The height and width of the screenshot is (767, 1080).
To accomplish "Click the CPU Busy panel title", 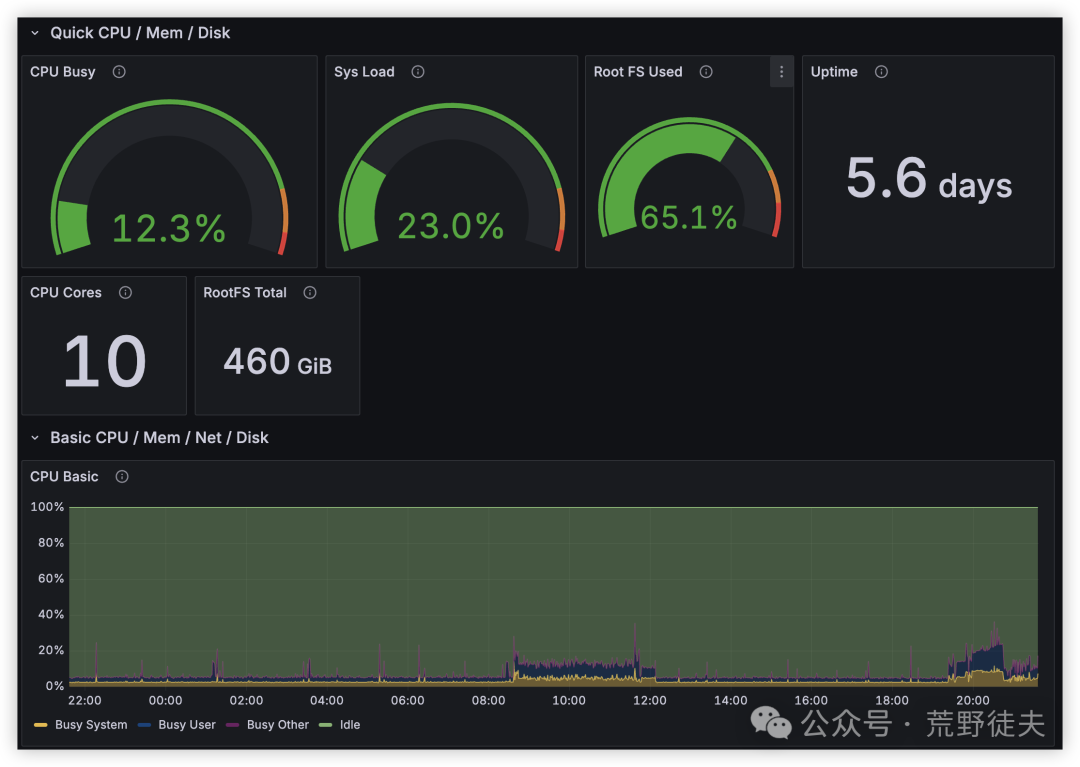I will 63,72.
